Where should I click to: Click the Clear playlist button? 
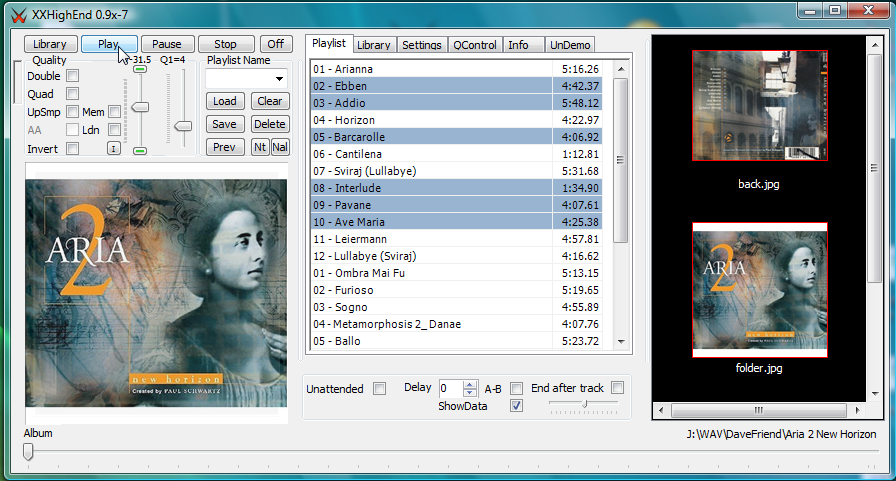pos(270,101)
